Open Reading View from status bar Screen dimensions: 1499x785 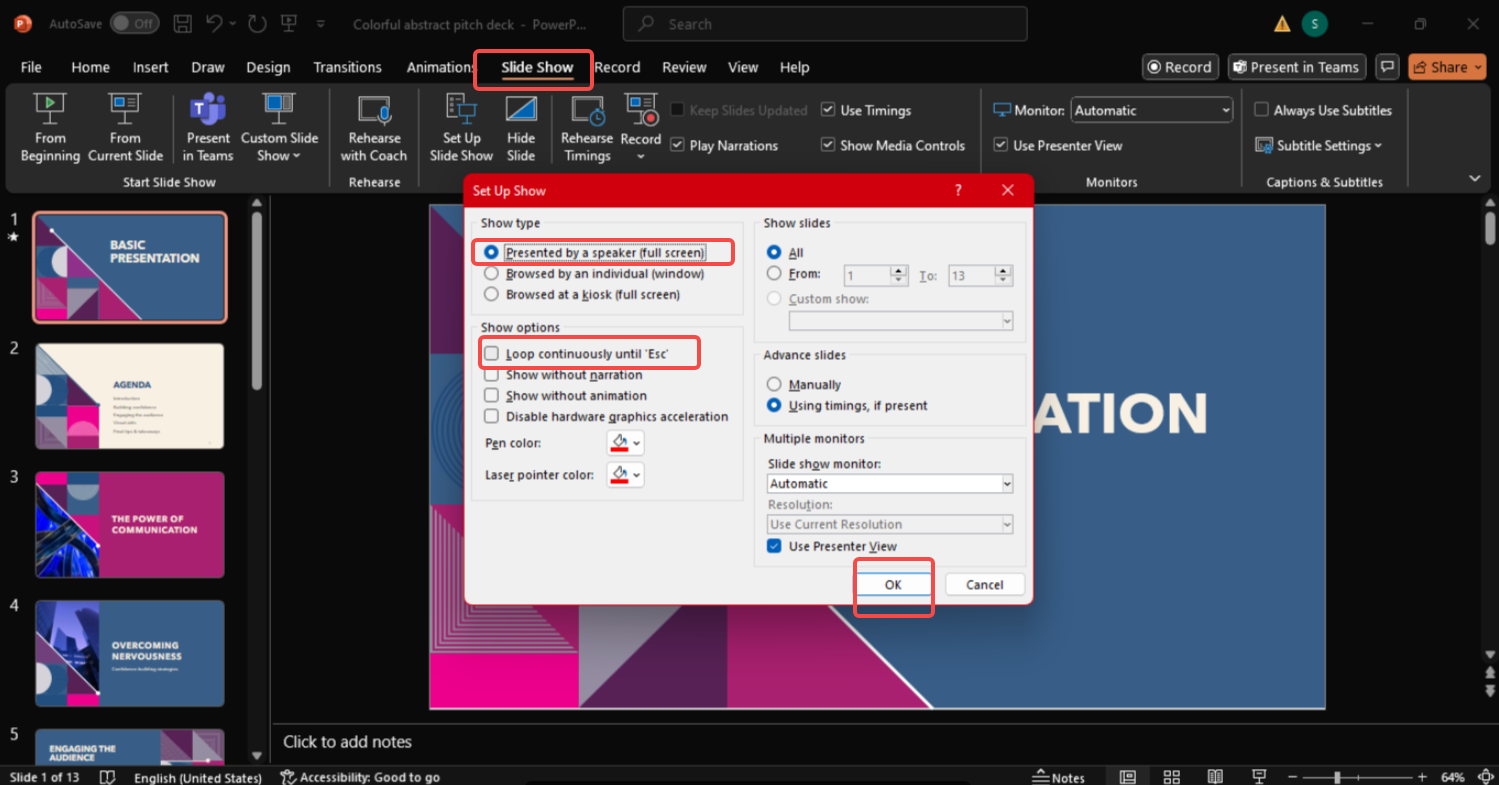click(1215, 777)
